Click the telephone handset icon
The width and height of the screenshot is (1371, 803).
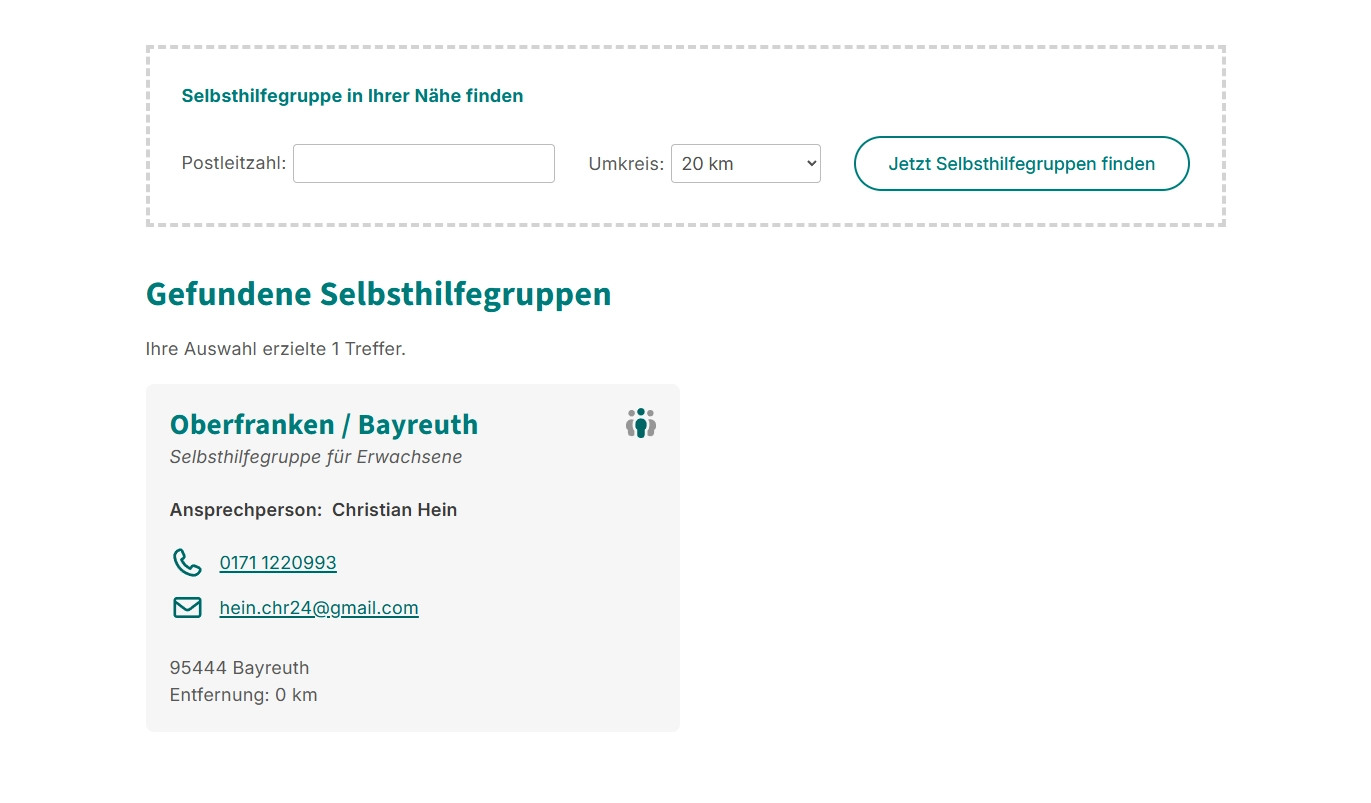(187, 562)
